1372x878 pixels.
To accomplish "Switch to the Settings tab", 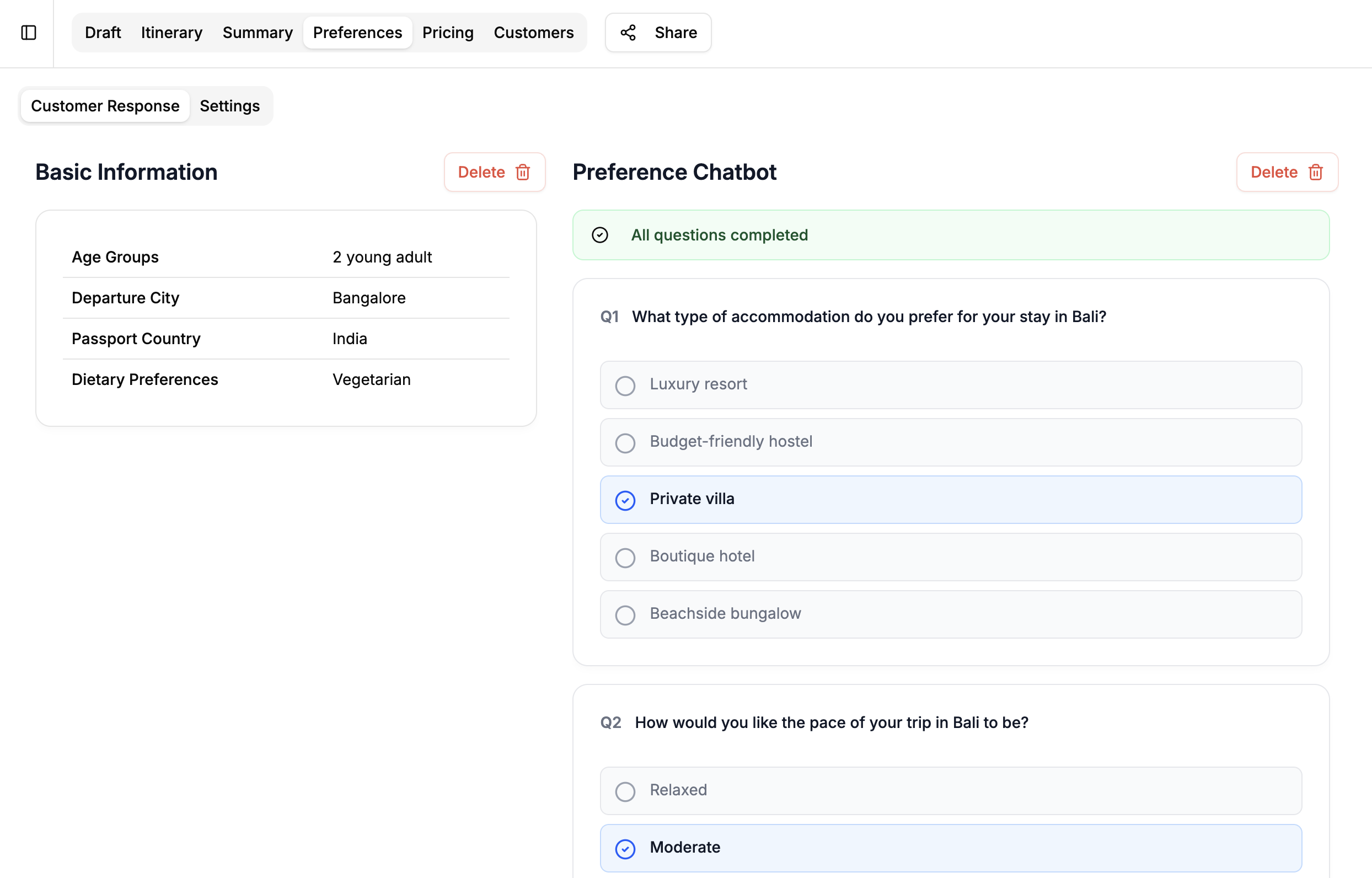I will [229, 105].
